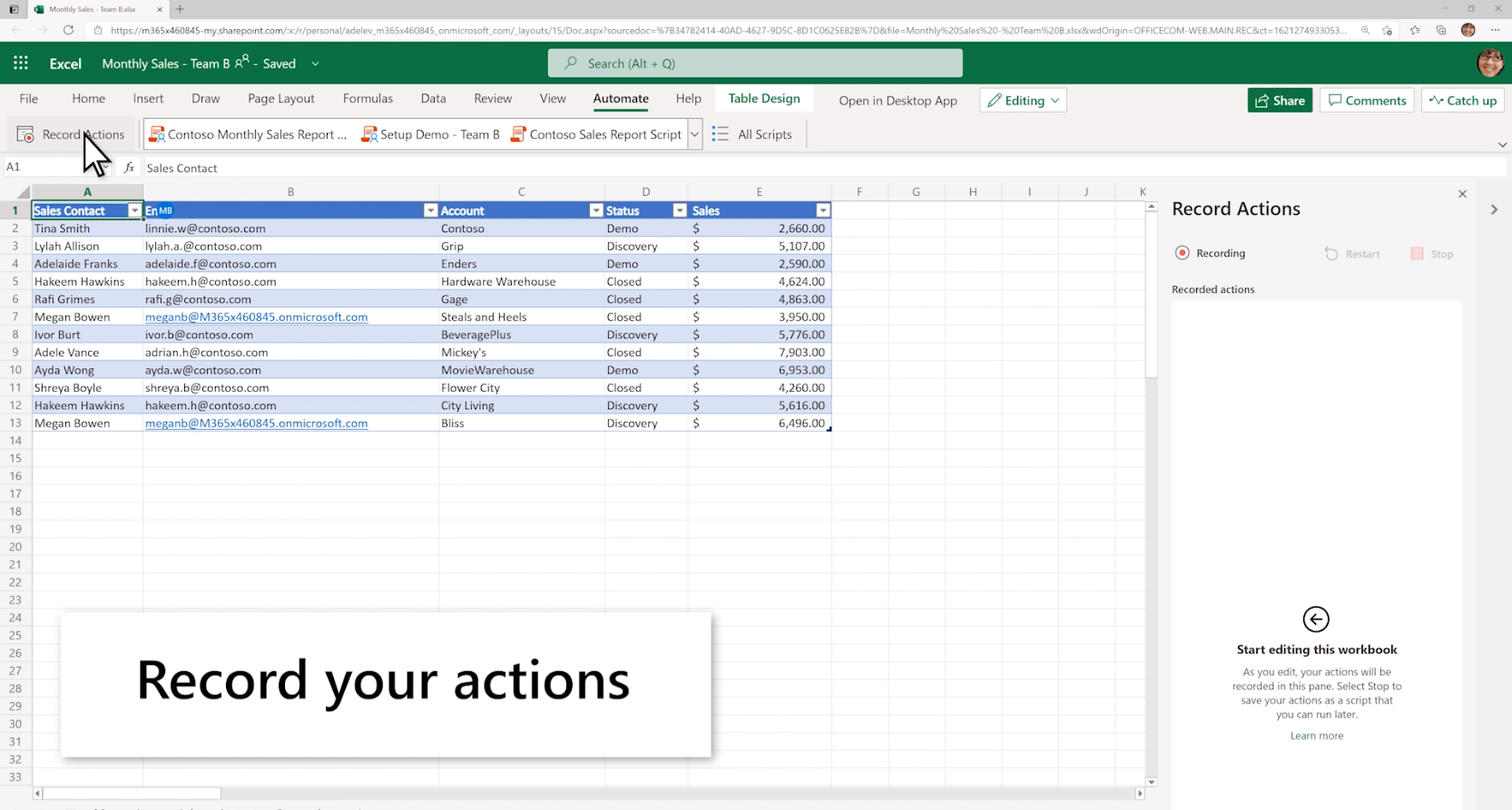Open the app launcher waffle icon
Viewport: 1512px width, 810px height.
point(20,63)
